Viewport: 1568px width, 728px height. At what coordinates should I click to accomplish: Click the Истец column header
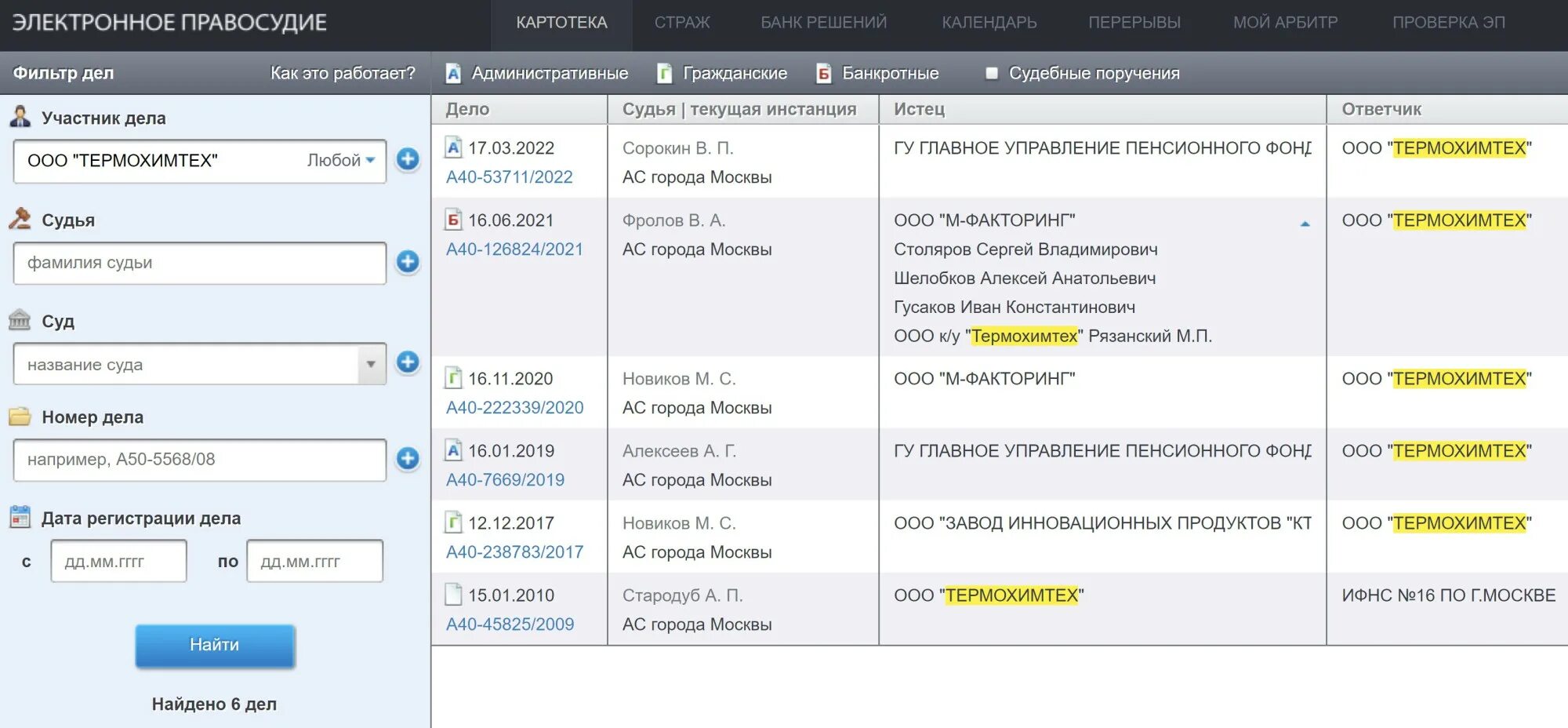pyautogui.click(x=1102, y=109)
